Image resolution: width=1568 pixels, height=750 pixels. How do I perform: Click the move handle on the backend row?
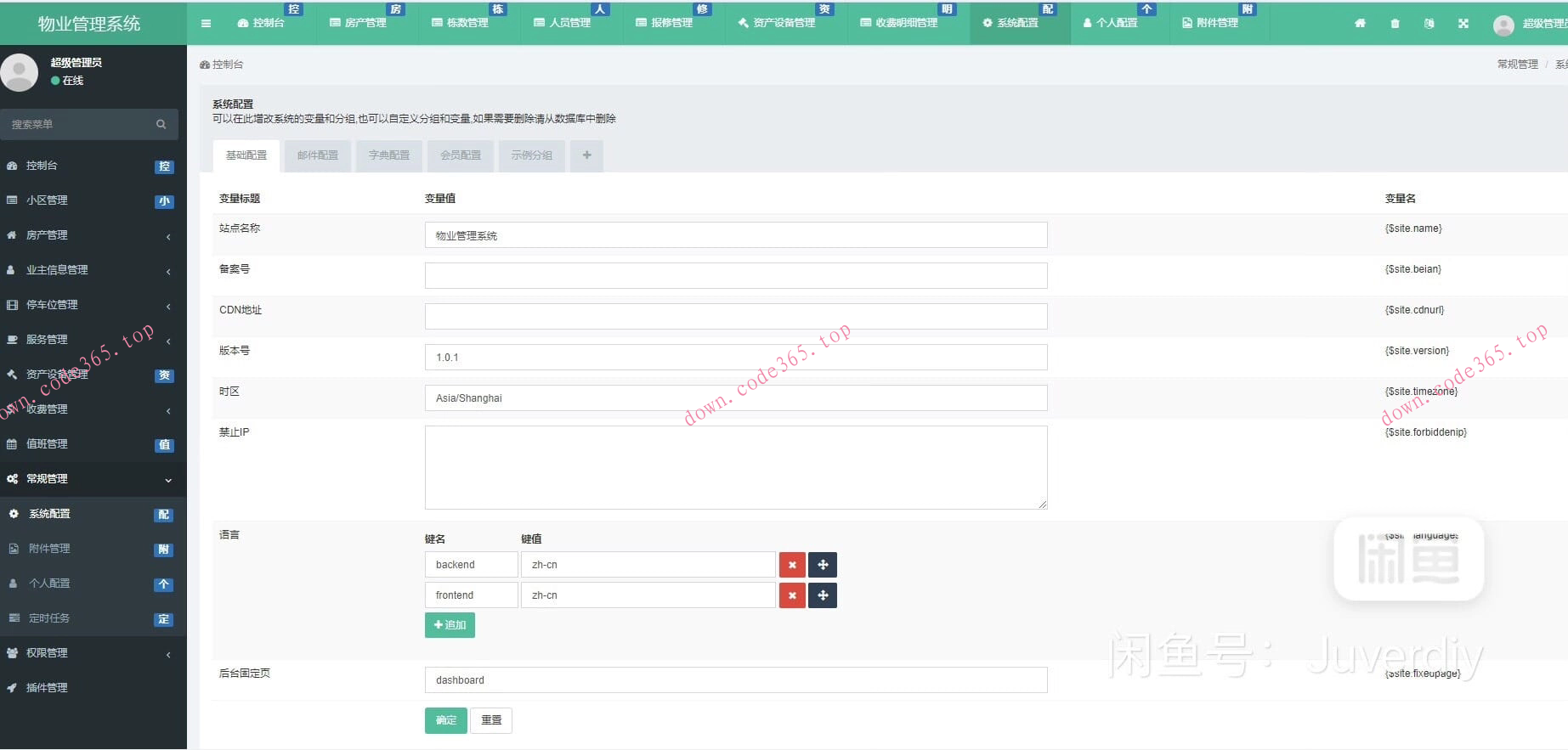click(823, 565)
